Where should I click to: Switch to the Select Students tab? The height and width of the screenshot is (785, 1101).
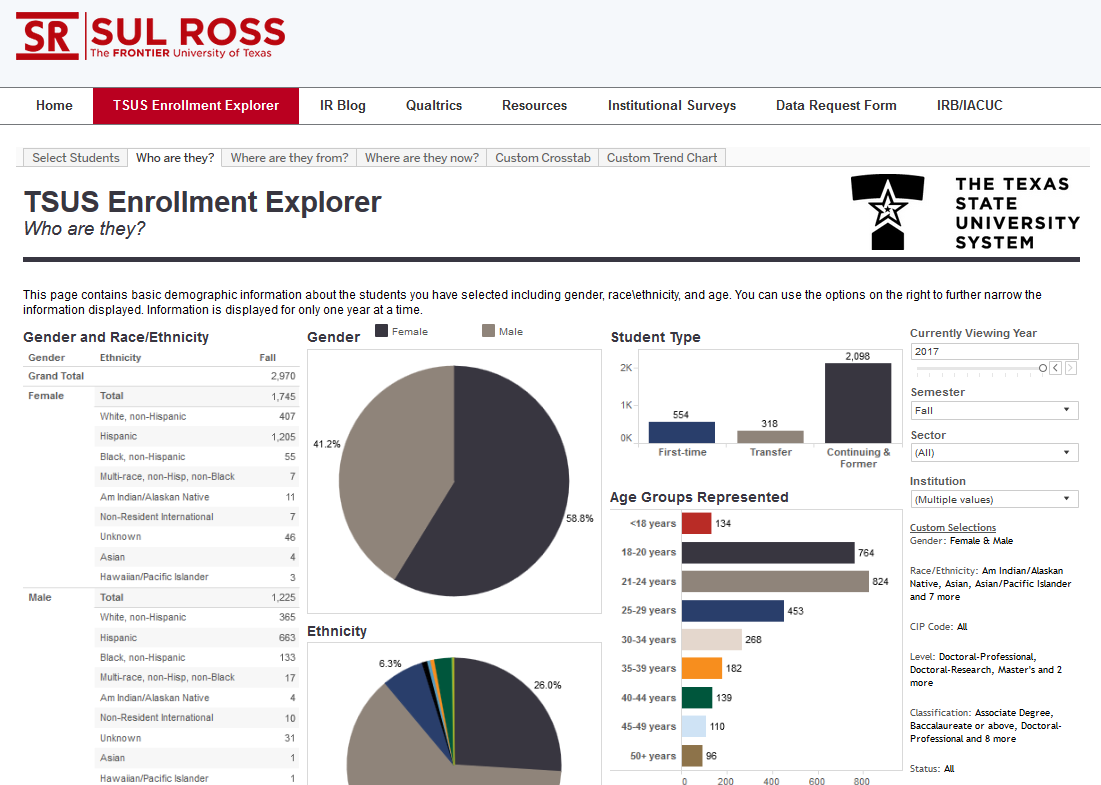click(x=75, y=158)
